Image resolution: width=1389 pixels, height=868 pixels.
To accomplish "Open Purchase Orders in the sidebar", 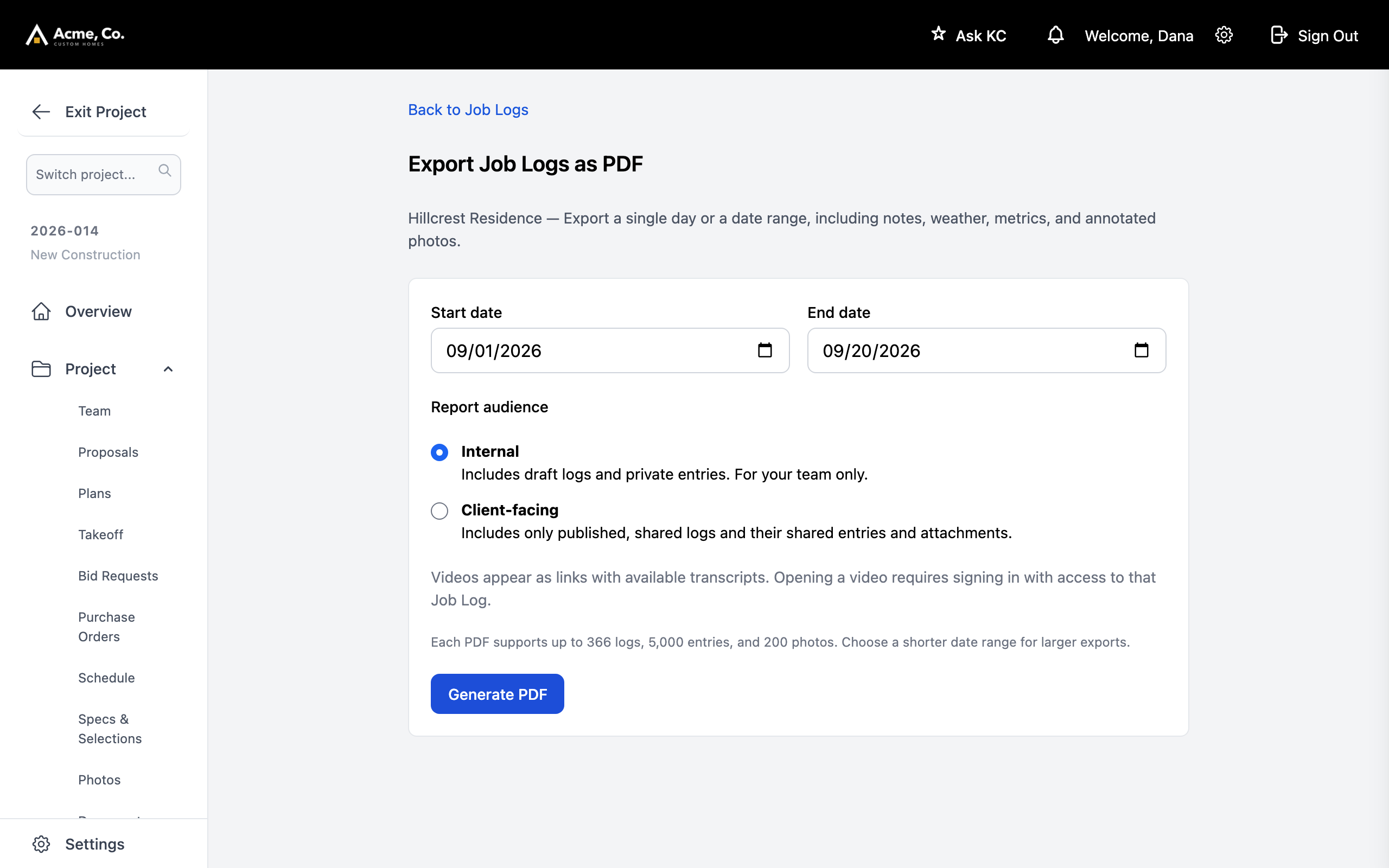I will pos(107,627).
